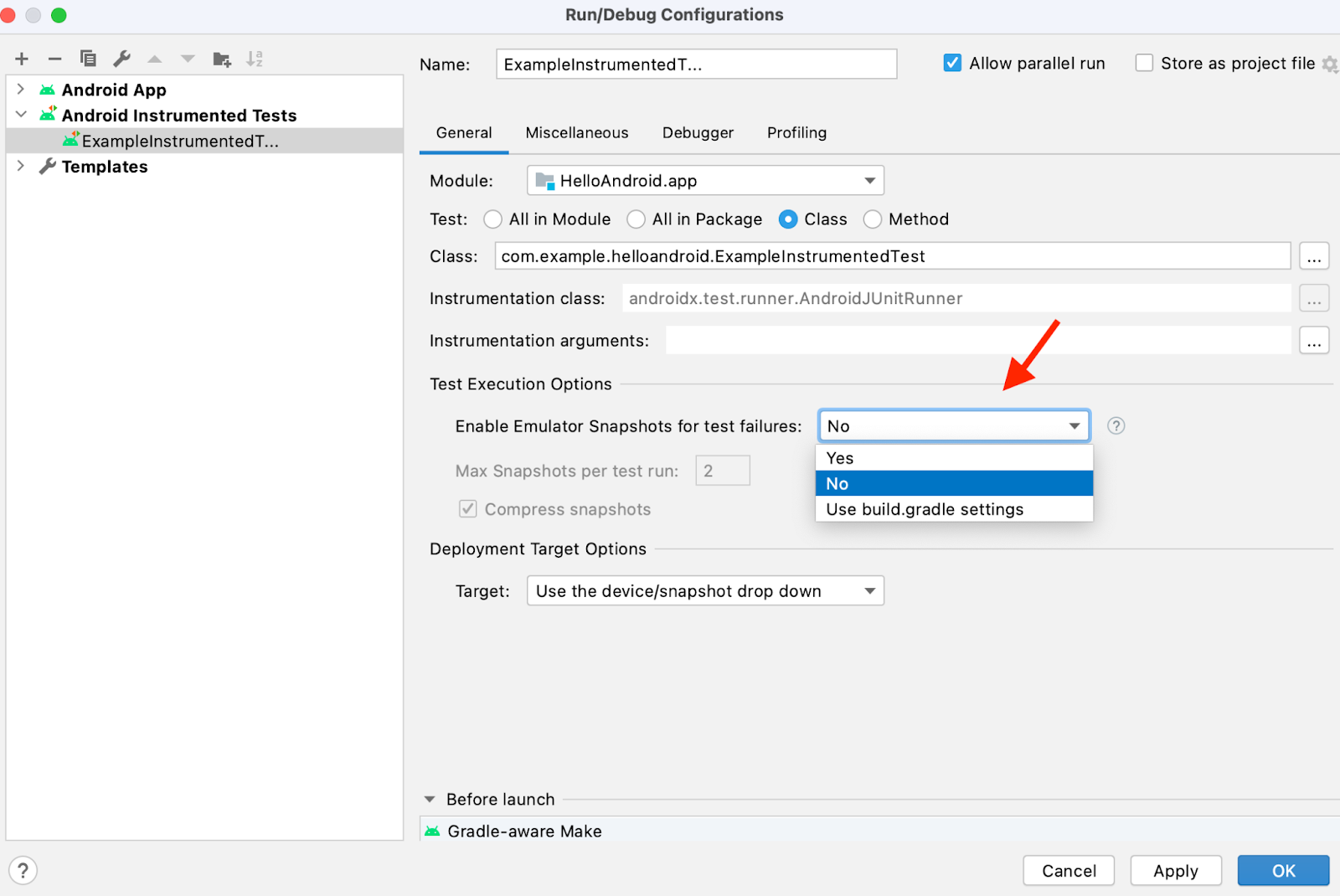This screenshot has width=1340, height=896.
Task: Create a new folder for configurations
Action: 222,59
